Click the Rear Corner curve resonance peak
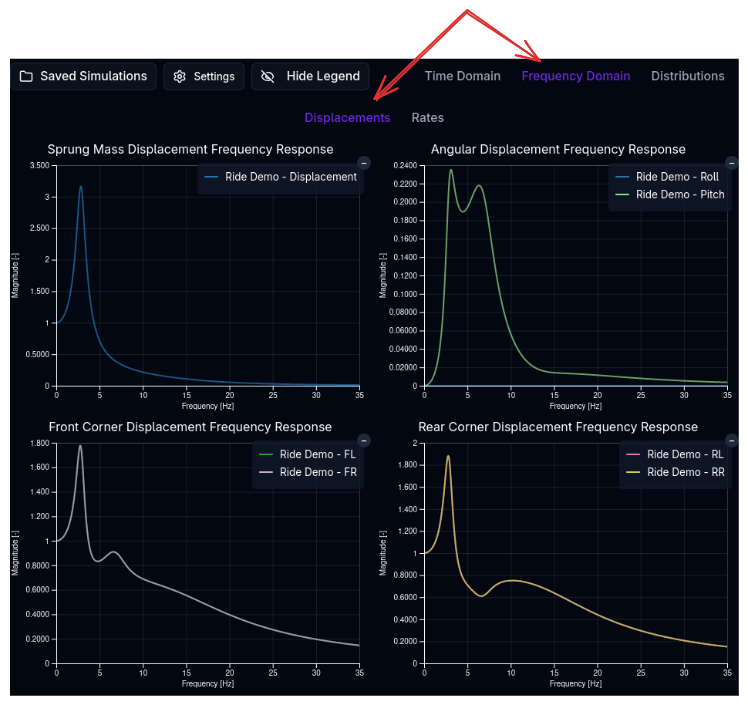 448,456
